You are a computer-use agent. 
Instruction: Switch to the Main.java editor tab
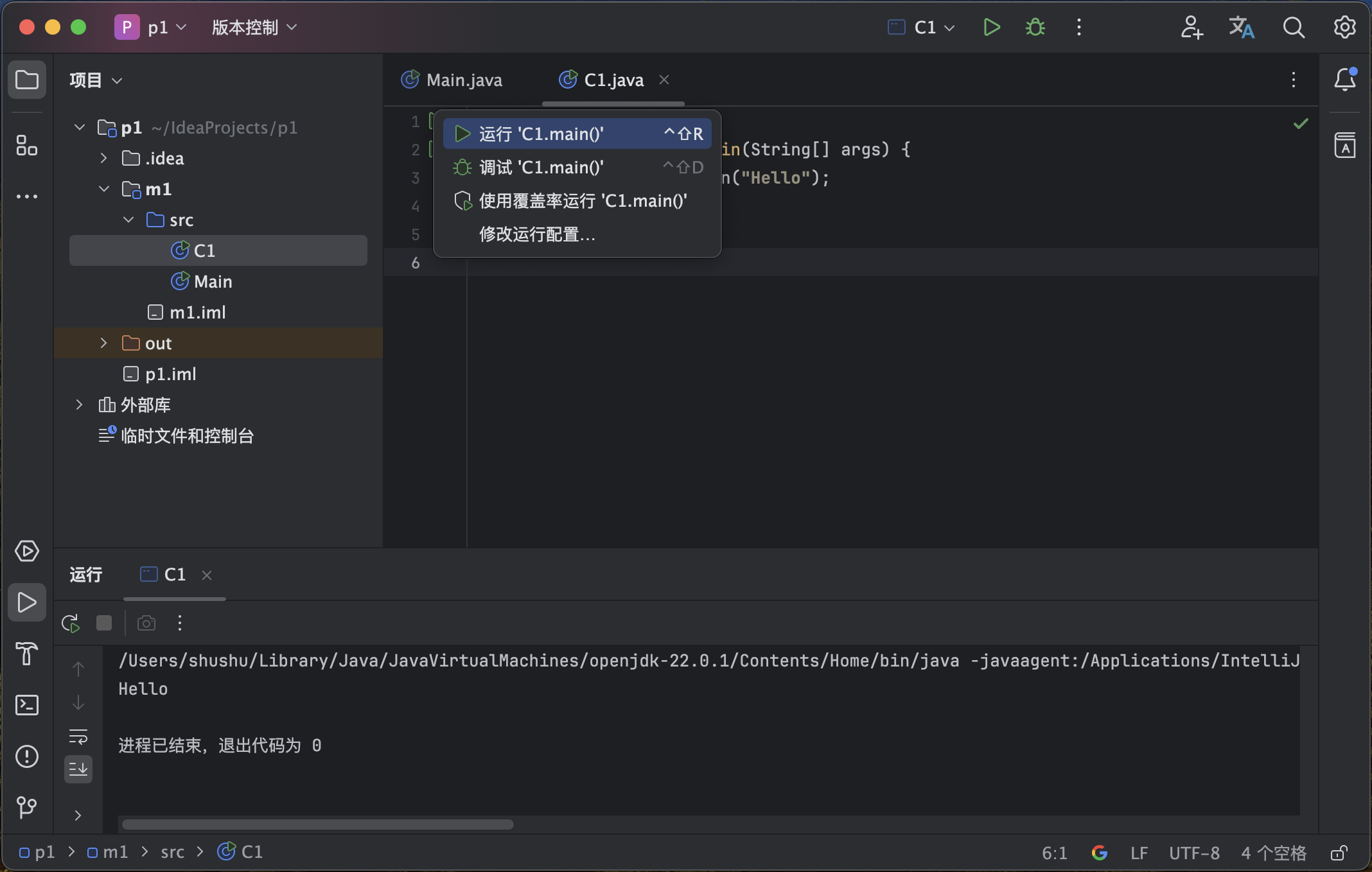point(452,80)
